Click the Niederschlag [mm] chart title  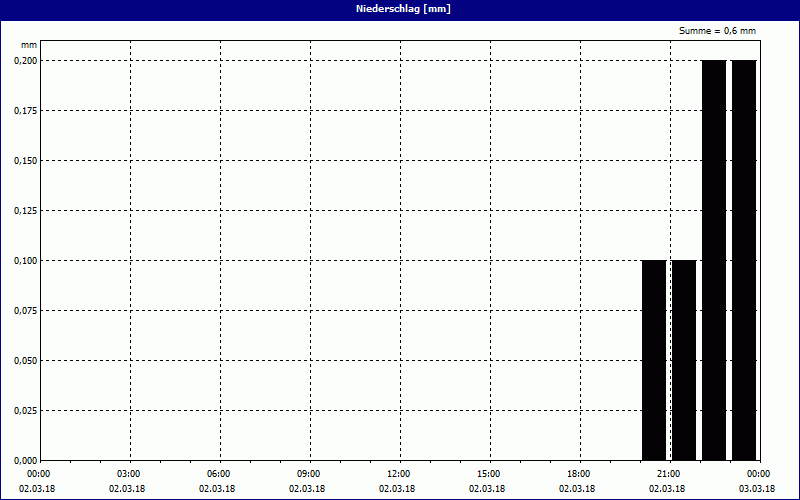point(399,8)
